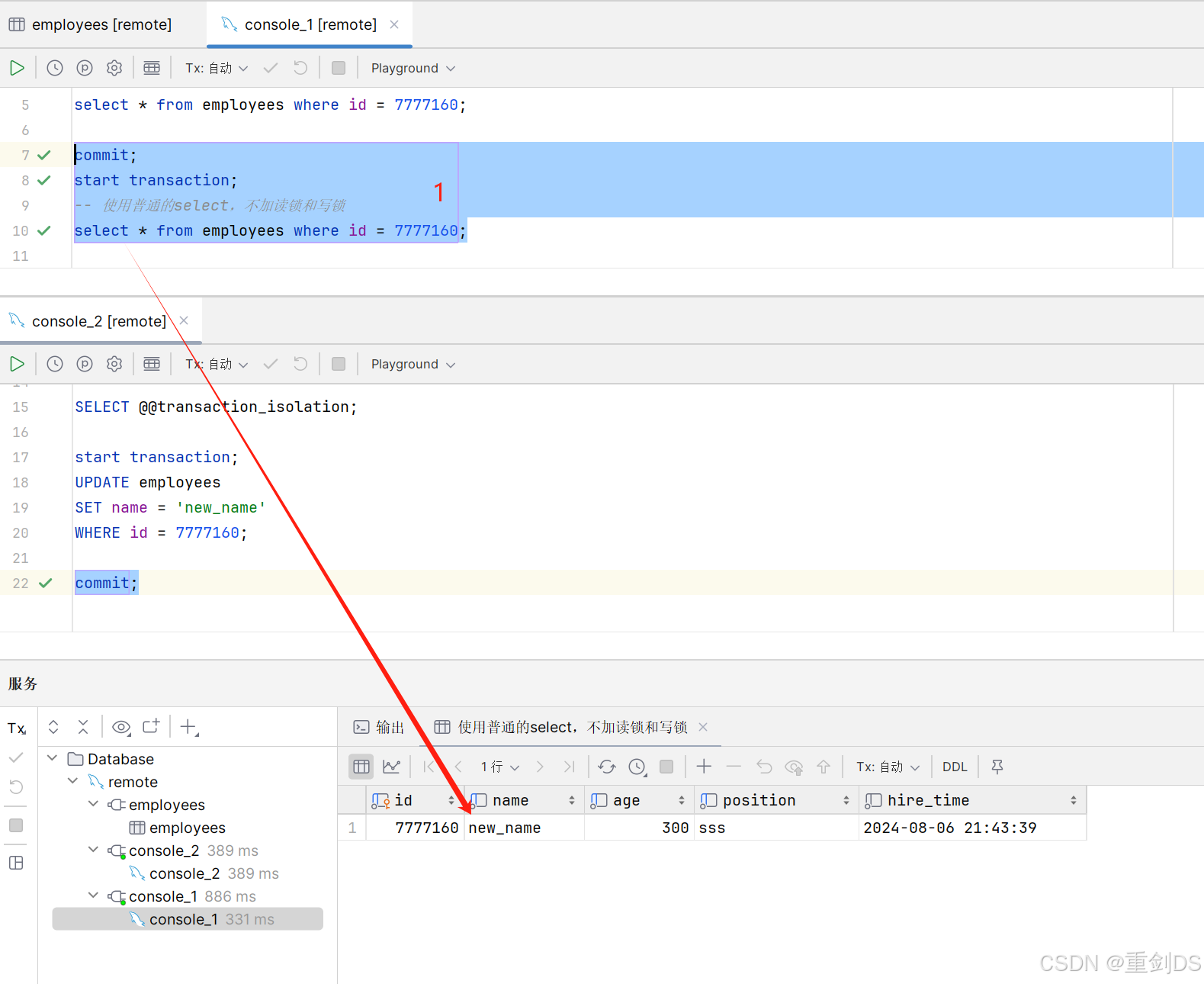Switch to table view in results toolbar
This screenshot has width=1204, height=984.
pos(361,767)
